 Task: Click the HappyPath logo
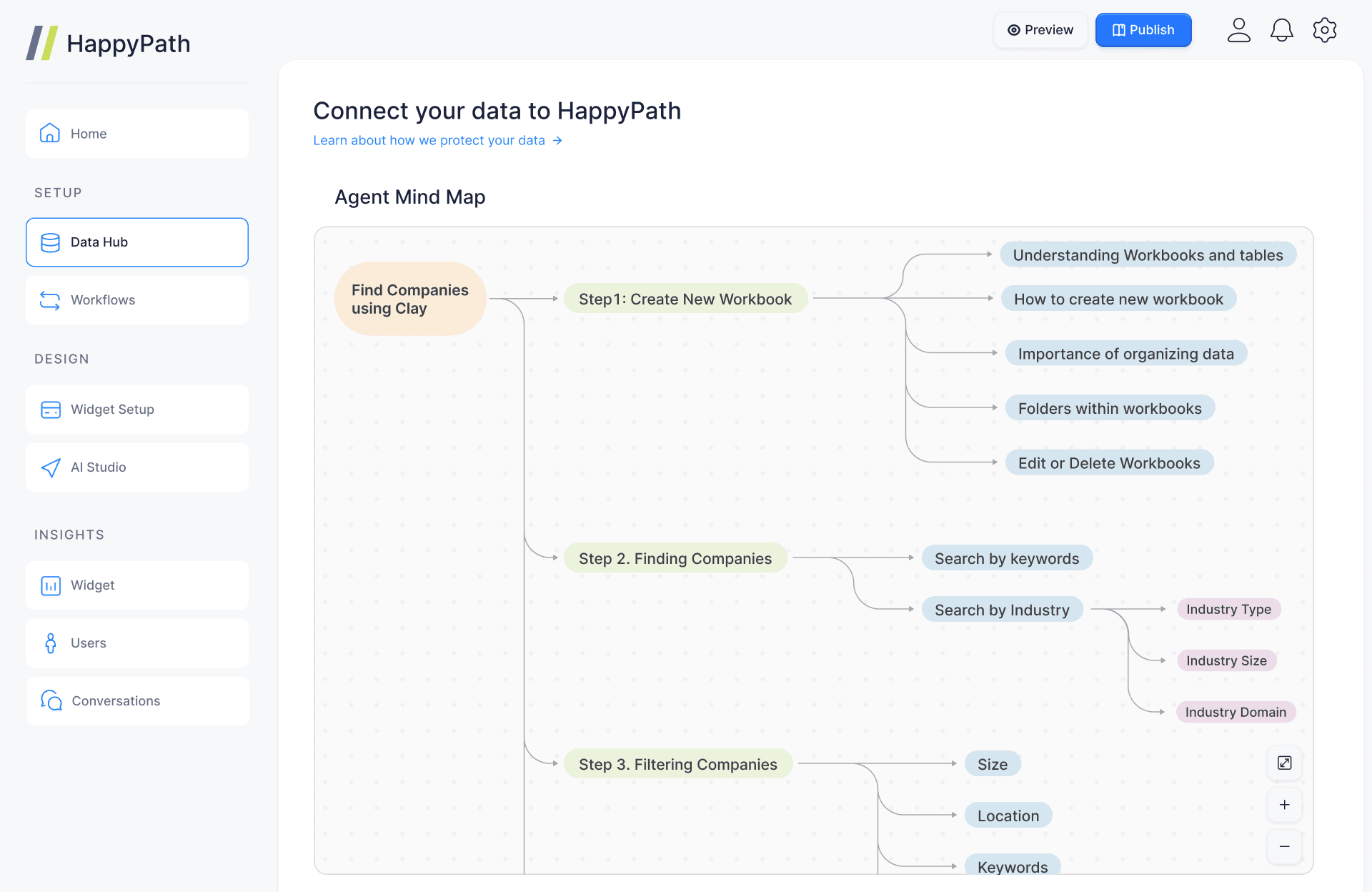pos(109,44)
